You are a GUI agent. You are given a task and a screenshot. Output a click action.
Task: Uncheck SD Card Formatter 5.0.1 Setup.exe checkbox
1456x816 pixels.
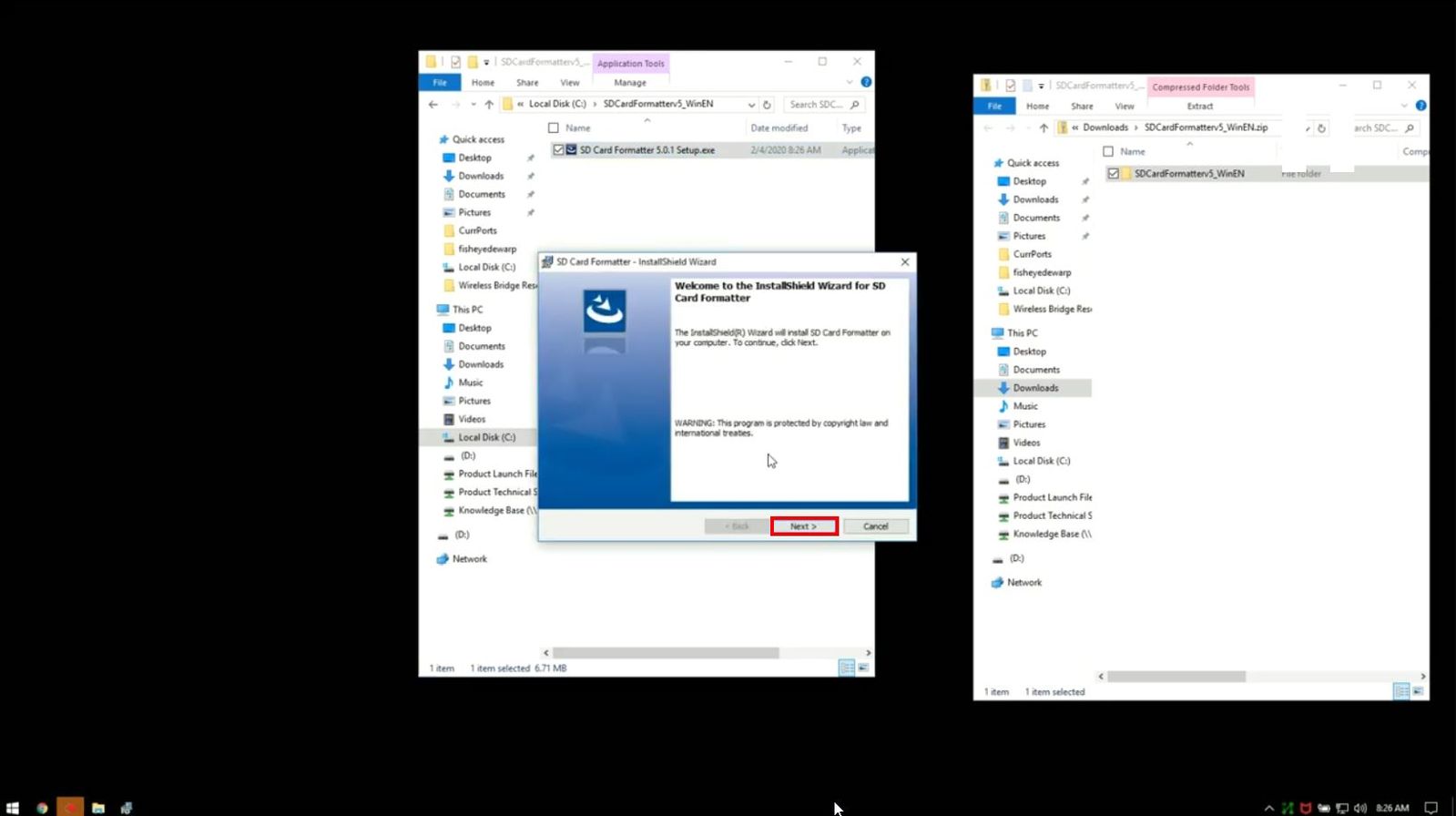tap(558, 150)
